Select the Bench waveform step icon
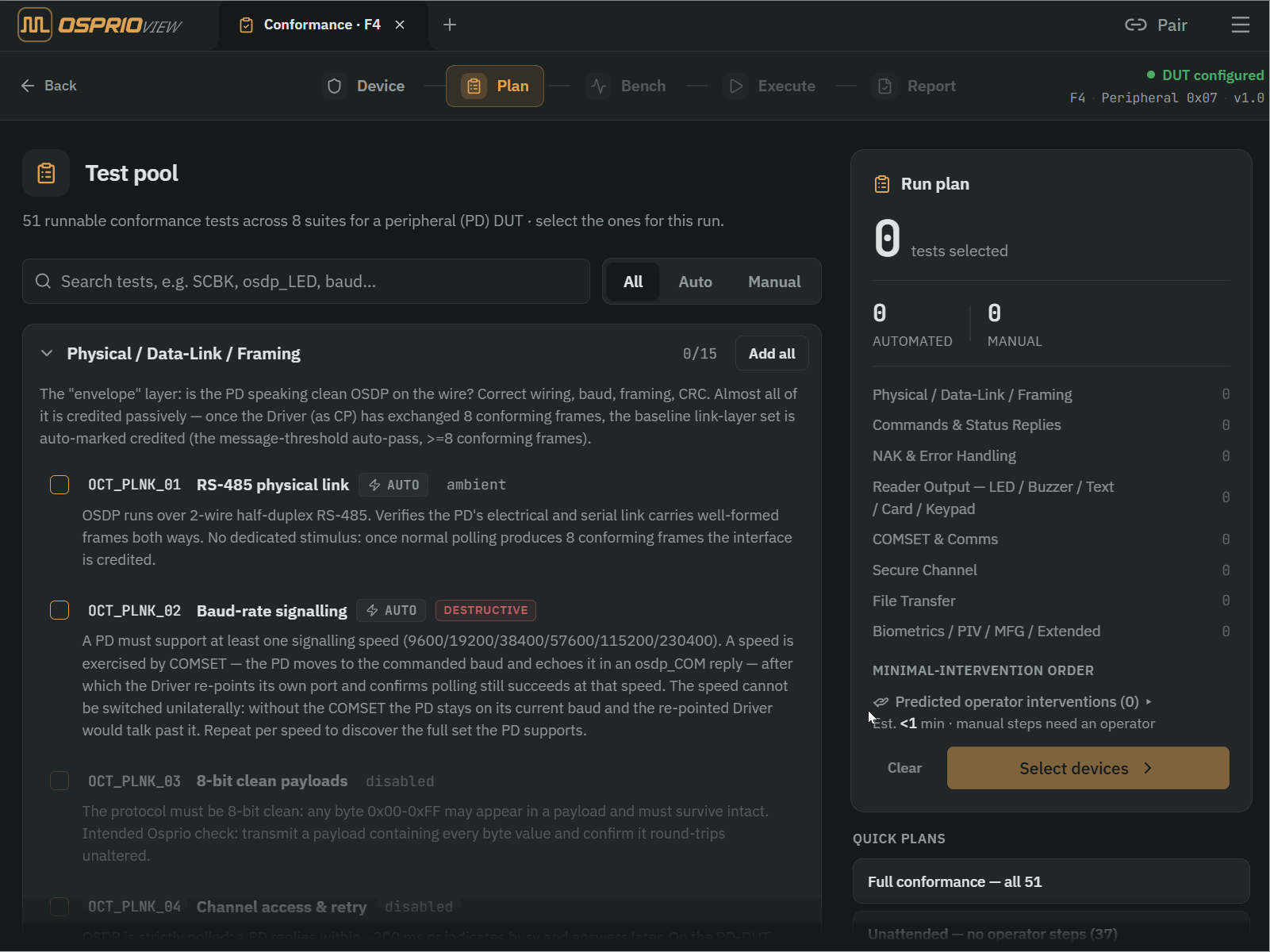 pos(599,86)
